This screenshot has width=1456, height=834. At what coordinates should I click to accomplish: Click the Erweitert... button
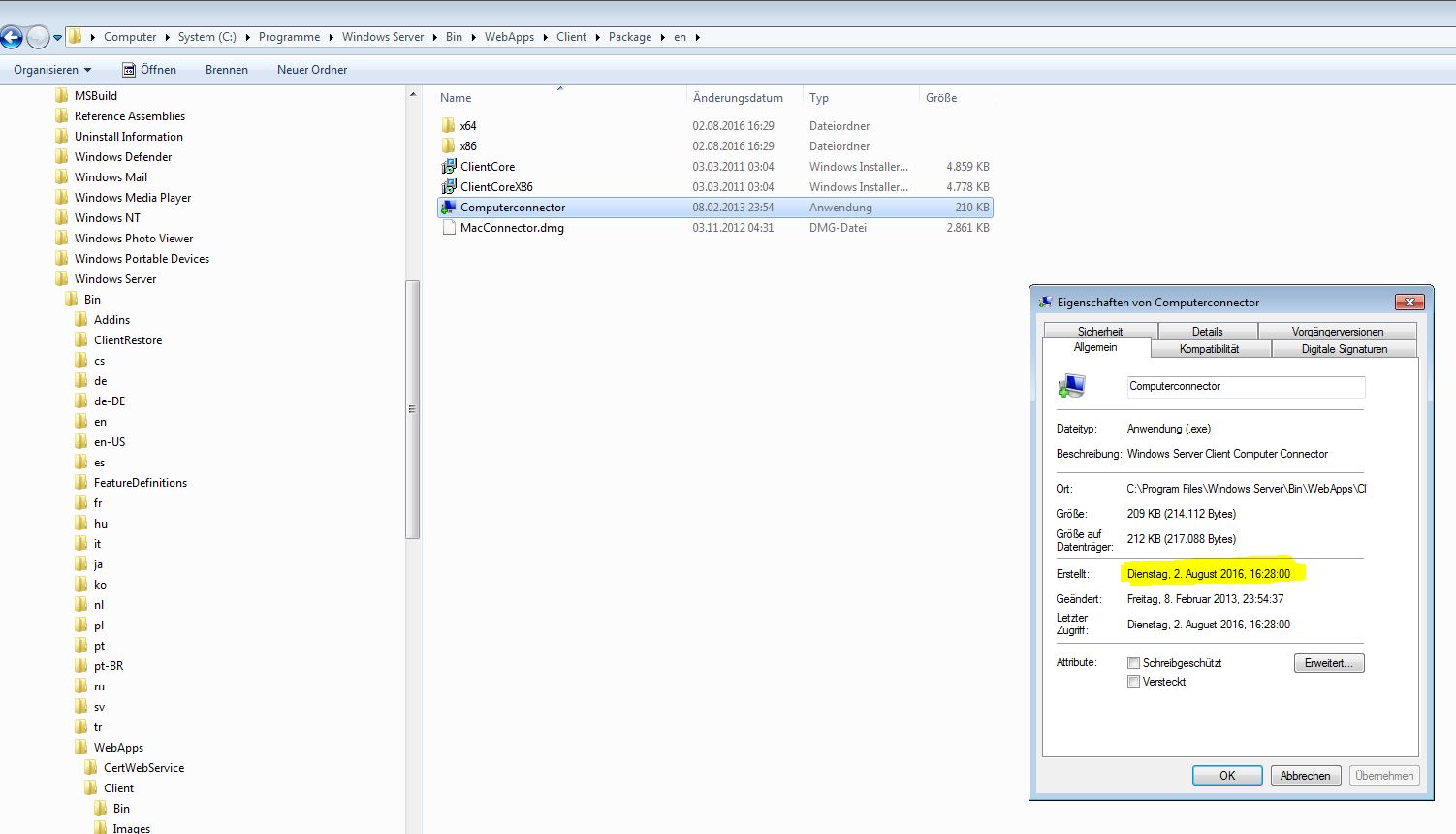(1328, 663)
